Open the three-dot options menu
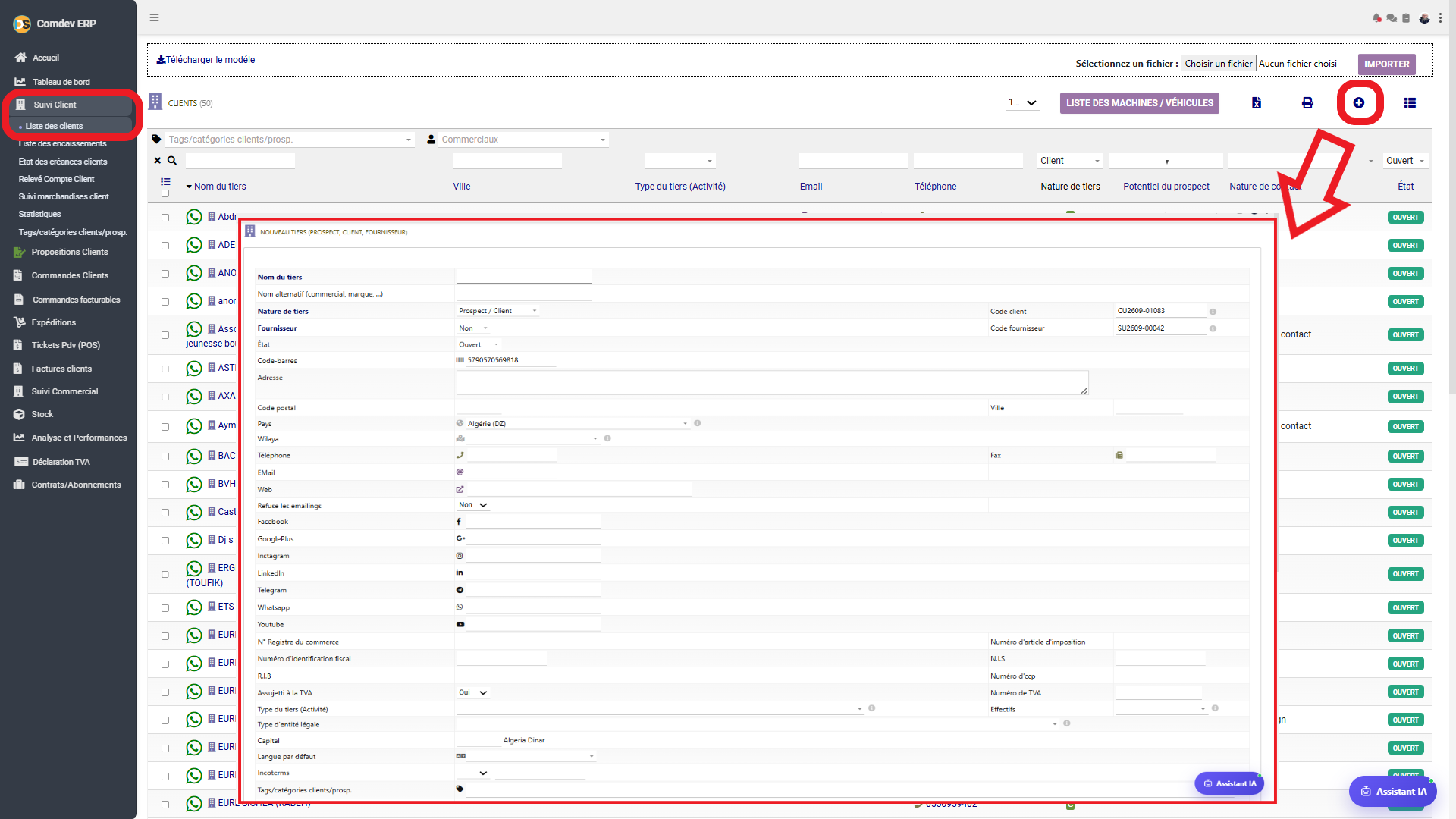The height and width of the screenshot is (819, 1456). point(1440,18)
